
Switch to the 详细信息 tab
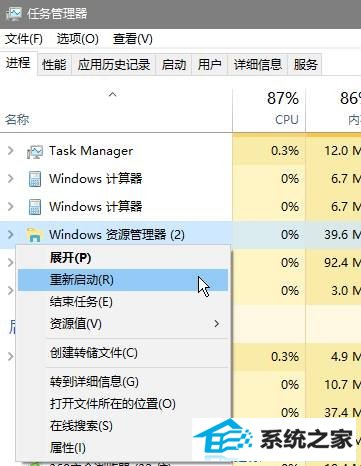pos(258,64)
